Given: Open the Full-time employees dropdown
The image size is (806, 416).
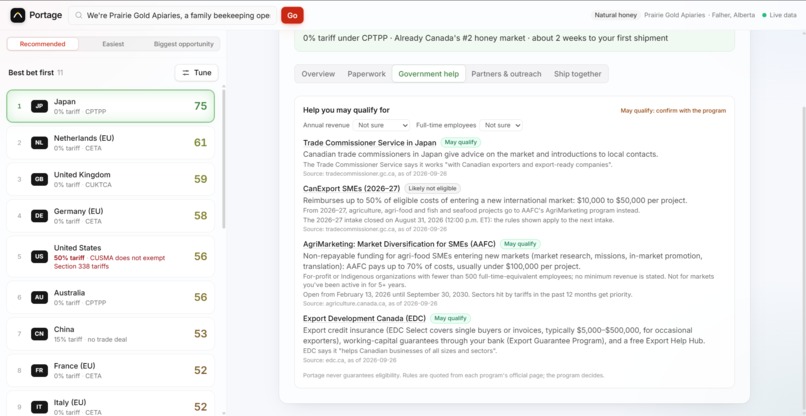Looking at the screenshot, I should pos(501,125).
